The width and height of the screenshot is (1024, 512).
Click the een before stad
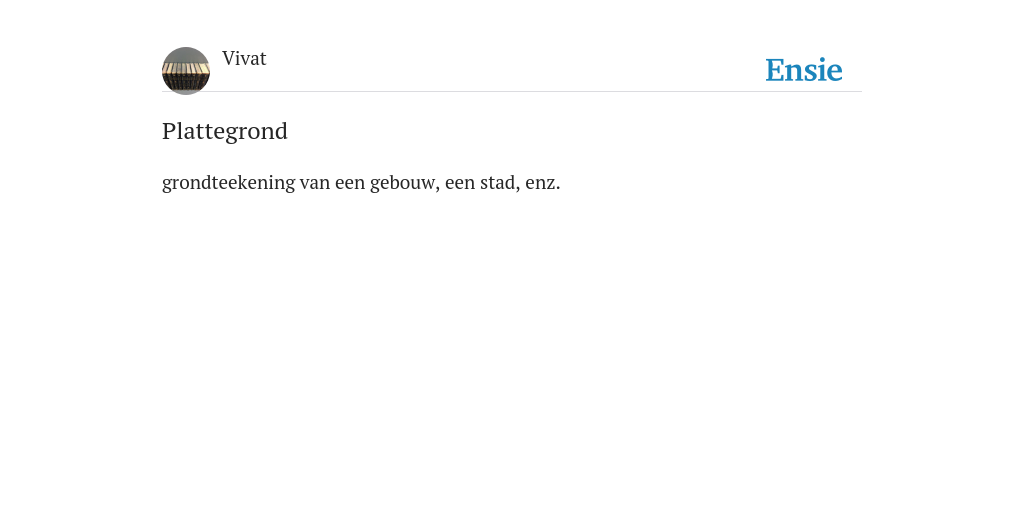pyautogui.click(x=460, y=184)
